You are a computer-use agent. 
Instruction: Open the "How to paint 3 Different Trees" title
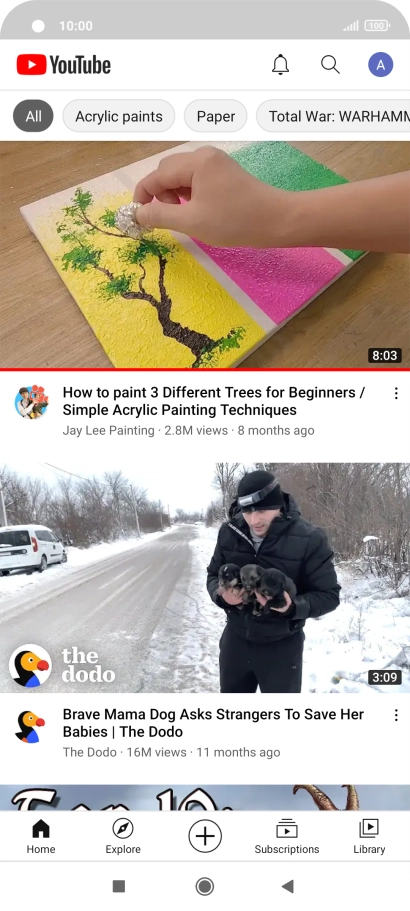coord(214,401)
